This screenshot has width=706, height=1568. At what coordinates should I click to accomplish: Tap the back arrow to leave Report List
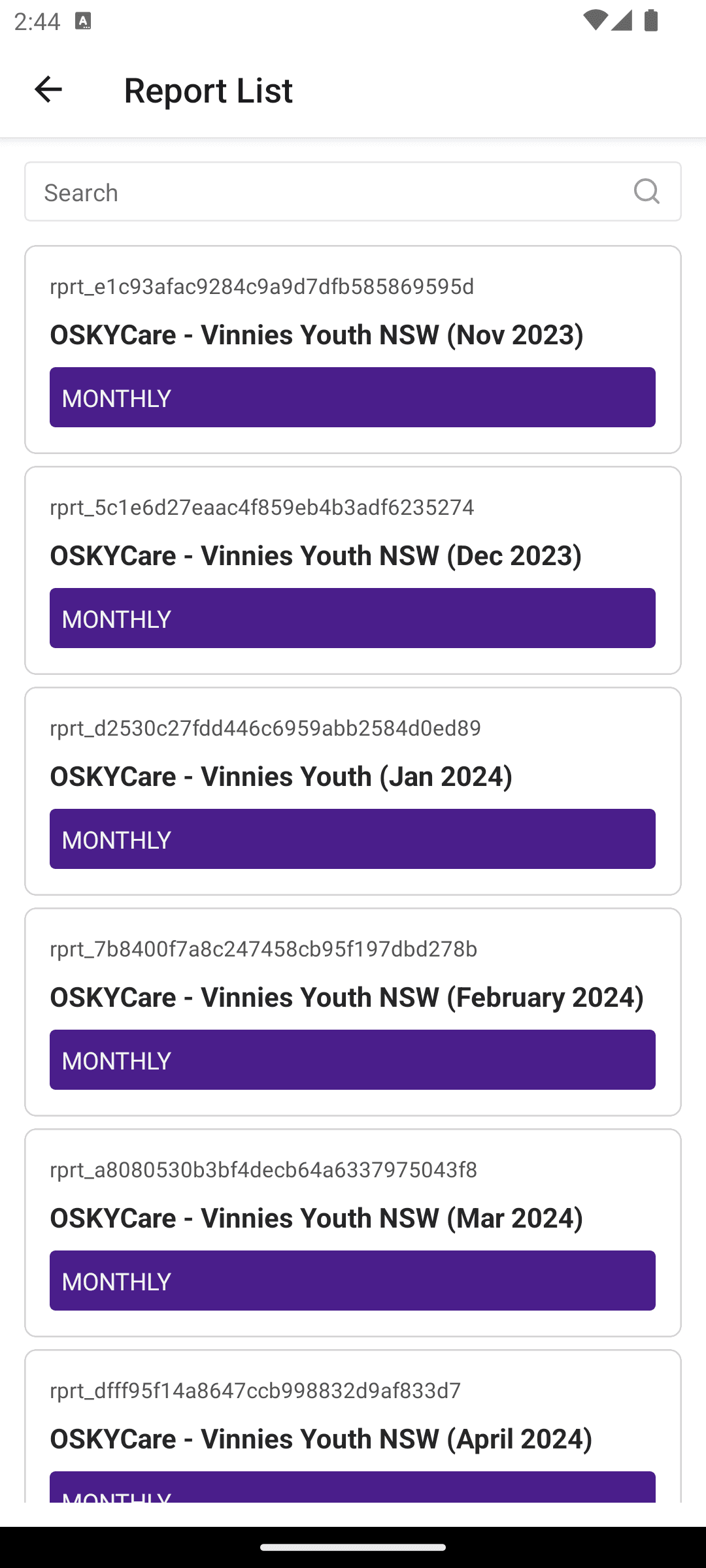[48, 90]
